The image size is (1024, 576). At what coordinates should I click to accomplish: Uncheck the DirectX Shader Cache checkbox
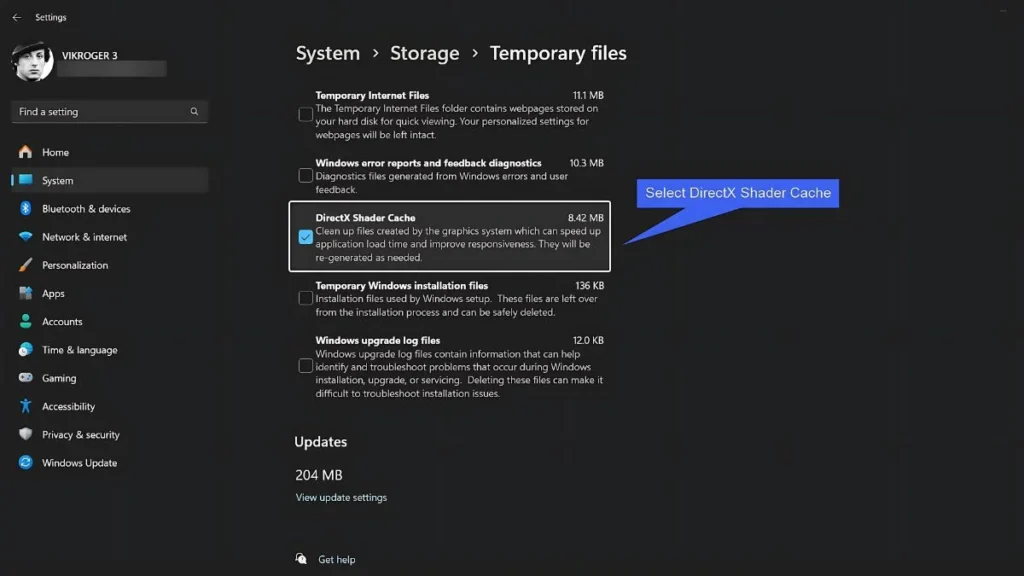pos(306,237)
